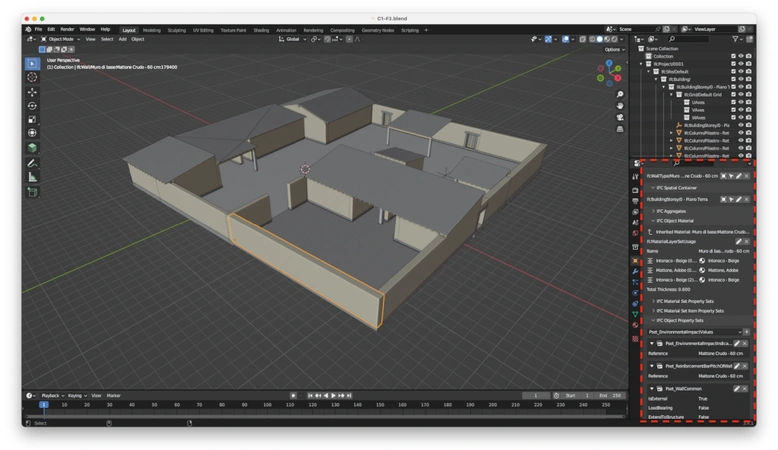
Task: Open the Modifiers wrench tab icon
Action: 635,271
